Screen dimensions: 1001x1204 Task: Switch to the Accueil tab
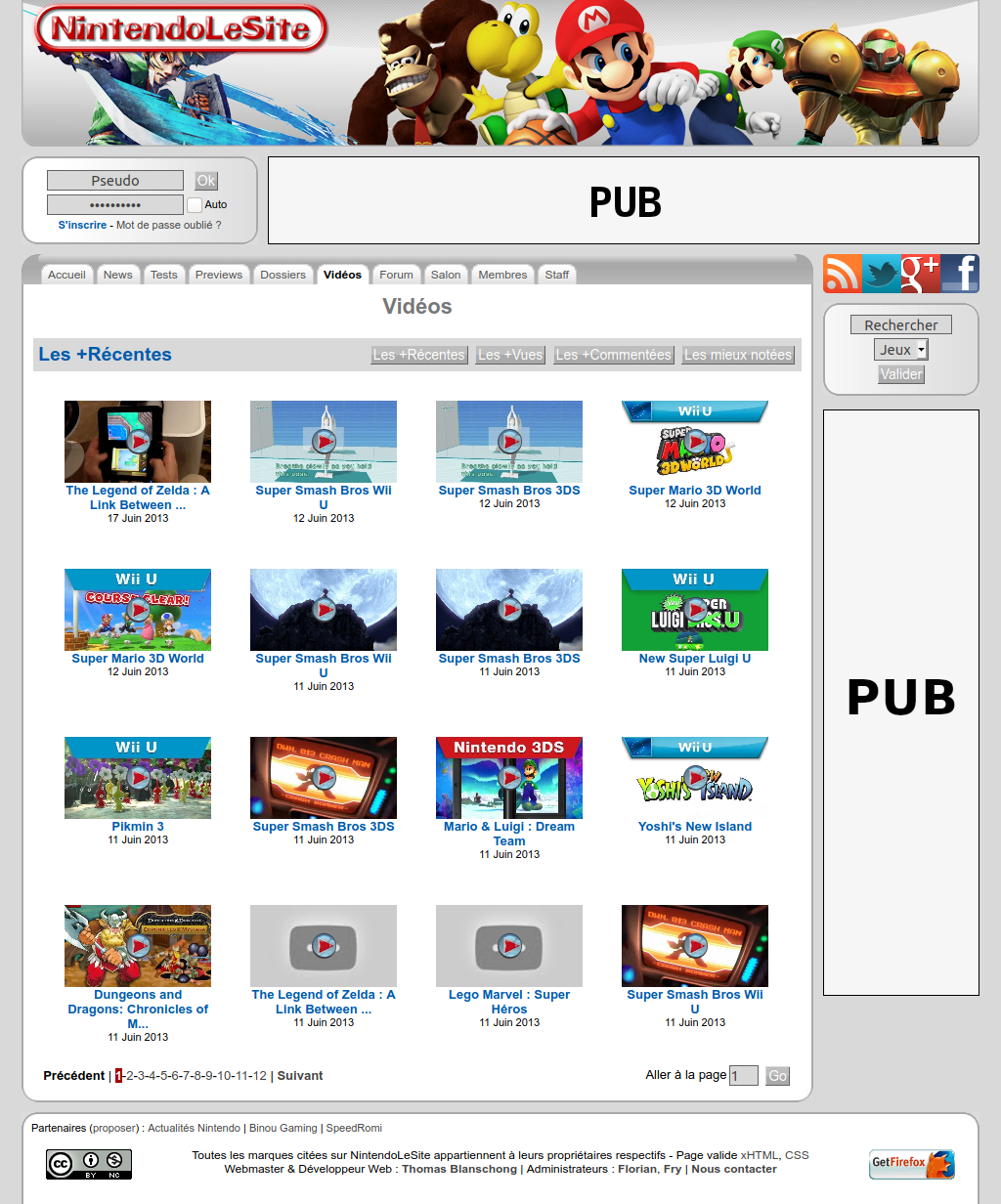pos(66,275)
